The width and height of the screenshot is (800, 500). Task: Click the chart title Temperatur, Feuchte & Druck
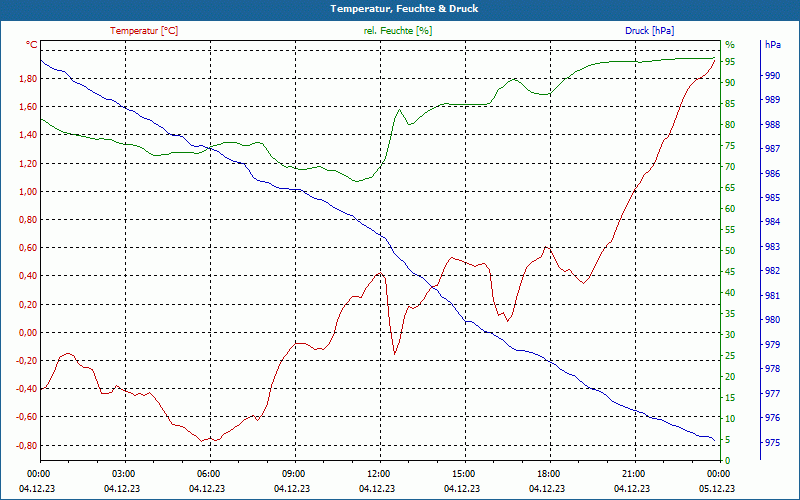(404, 9)
